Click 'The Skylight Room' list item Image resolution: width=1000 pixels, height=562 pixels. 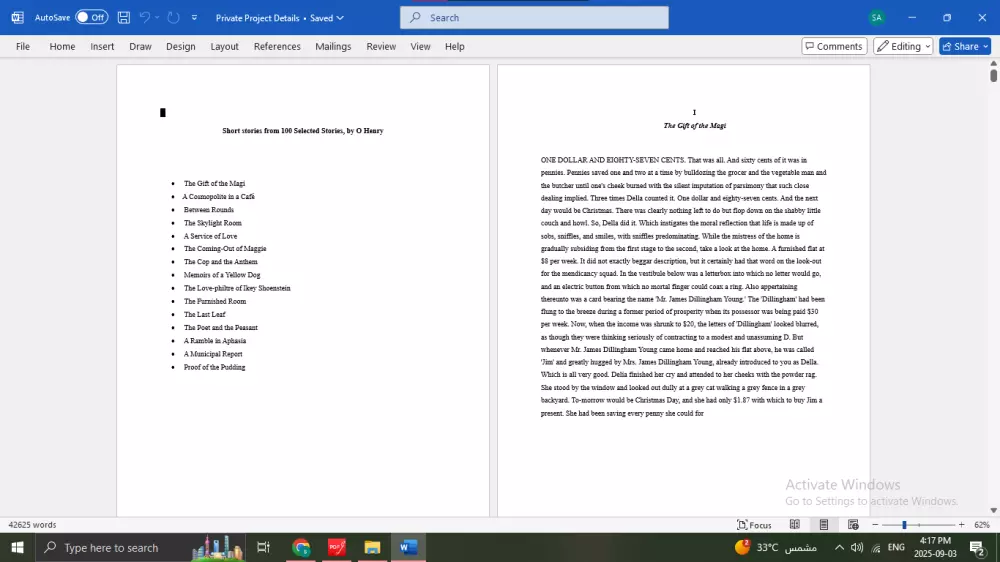point(213,223)
